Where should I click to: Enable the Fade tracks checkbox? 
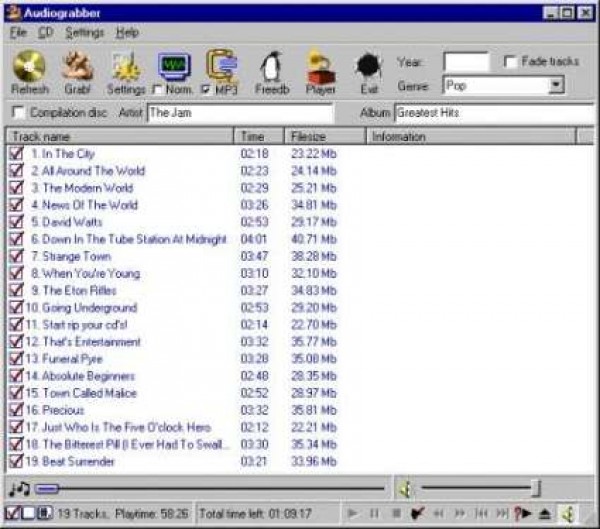click(511, 62)
